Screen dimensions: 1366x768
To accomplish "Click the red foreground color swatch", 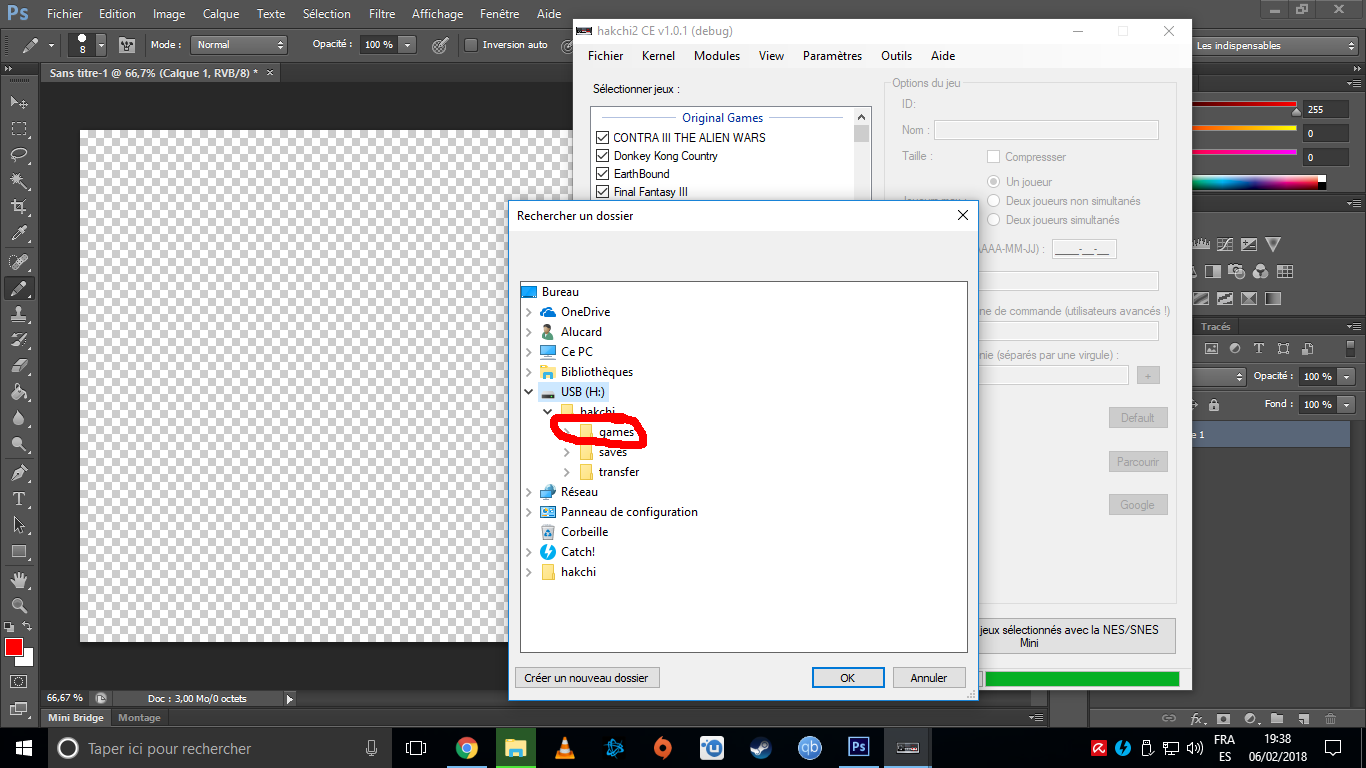I will pyautogui.click(x=13, y=647).
